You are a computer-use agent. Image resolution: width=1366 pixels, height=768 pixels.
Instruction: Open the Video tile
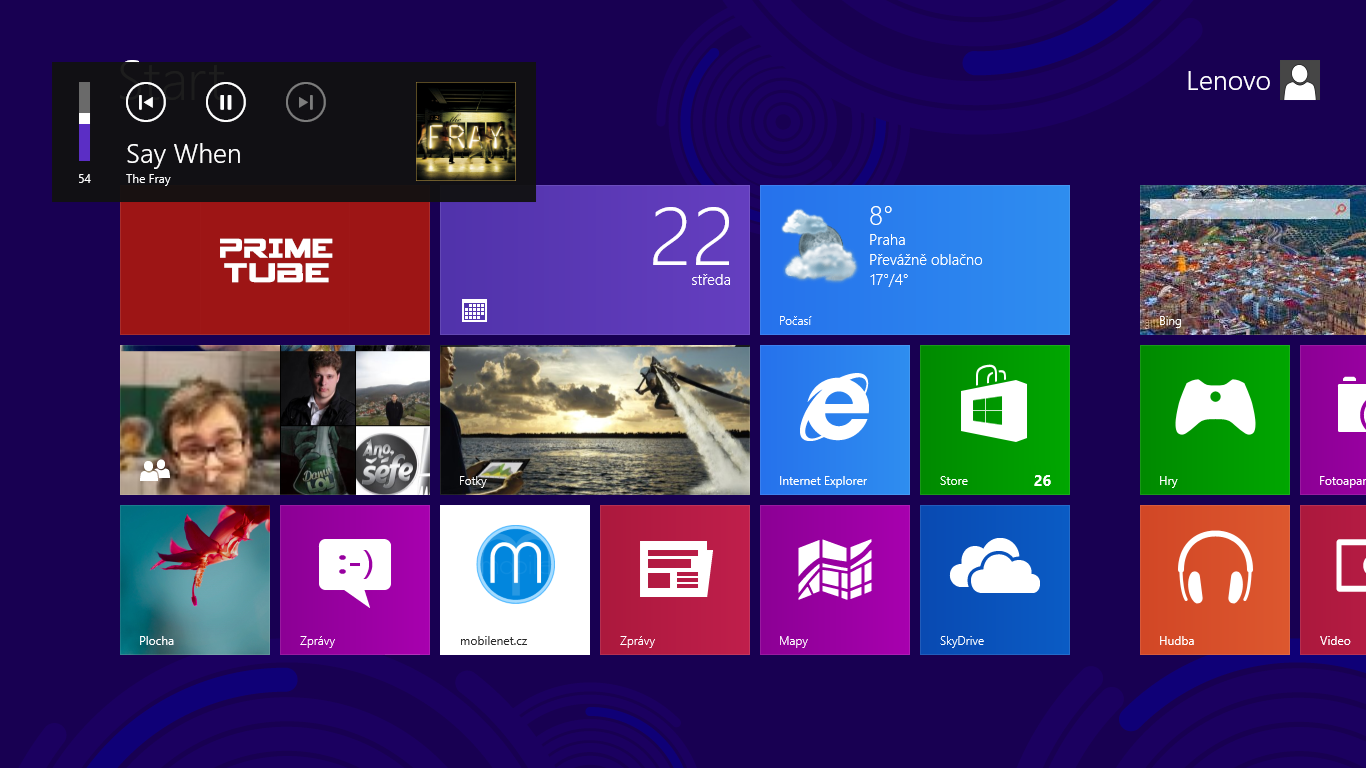[1340, 580]
